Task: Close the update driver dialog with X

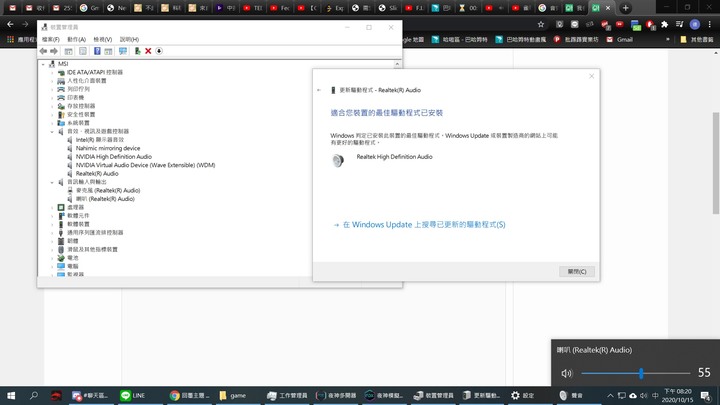Action: click(x=591, y=76)
